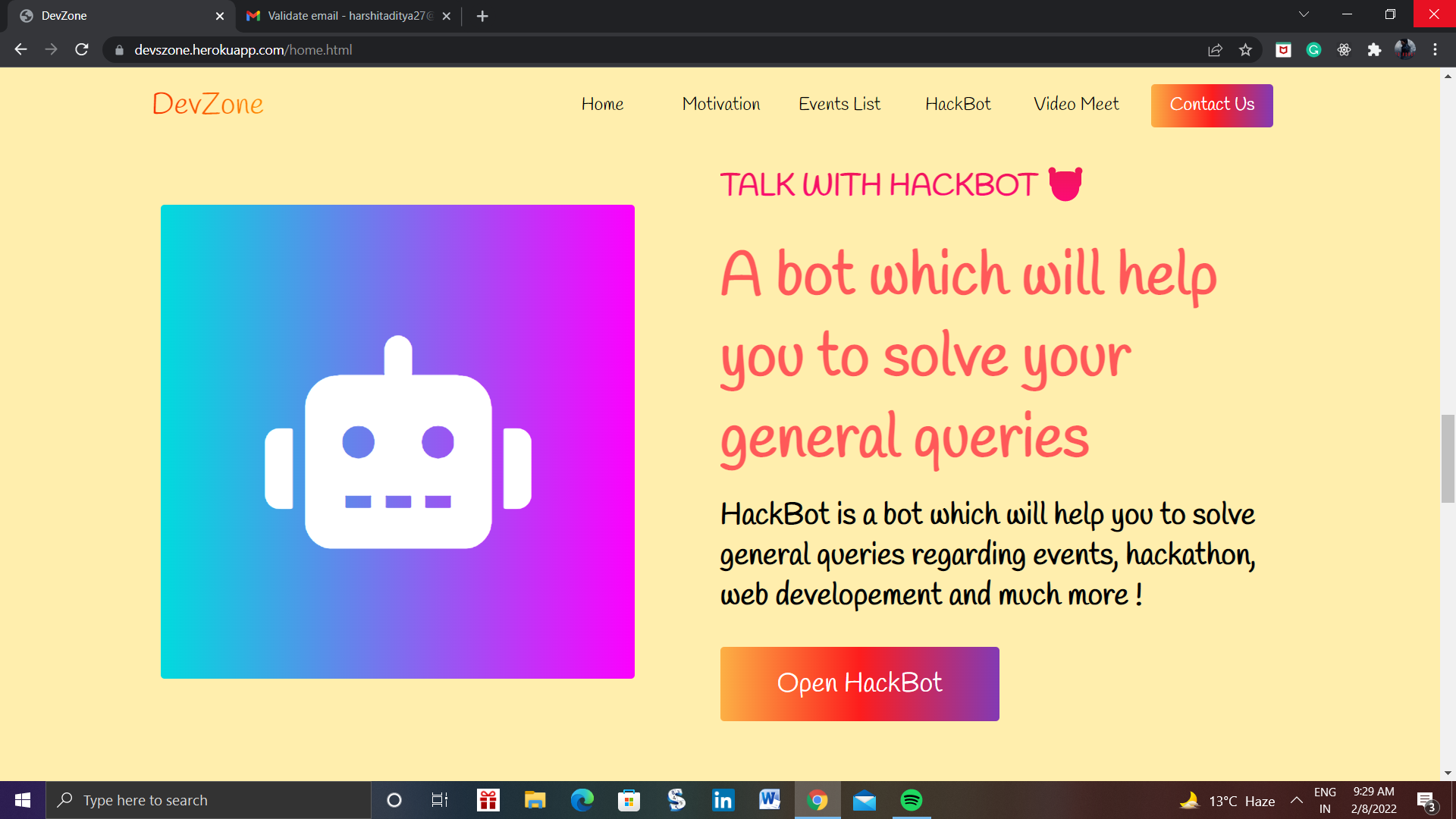Click the browser back arrow
The width and height of the screenshot is (1456, 819).
pyautogui.click(x=20, y=49)
